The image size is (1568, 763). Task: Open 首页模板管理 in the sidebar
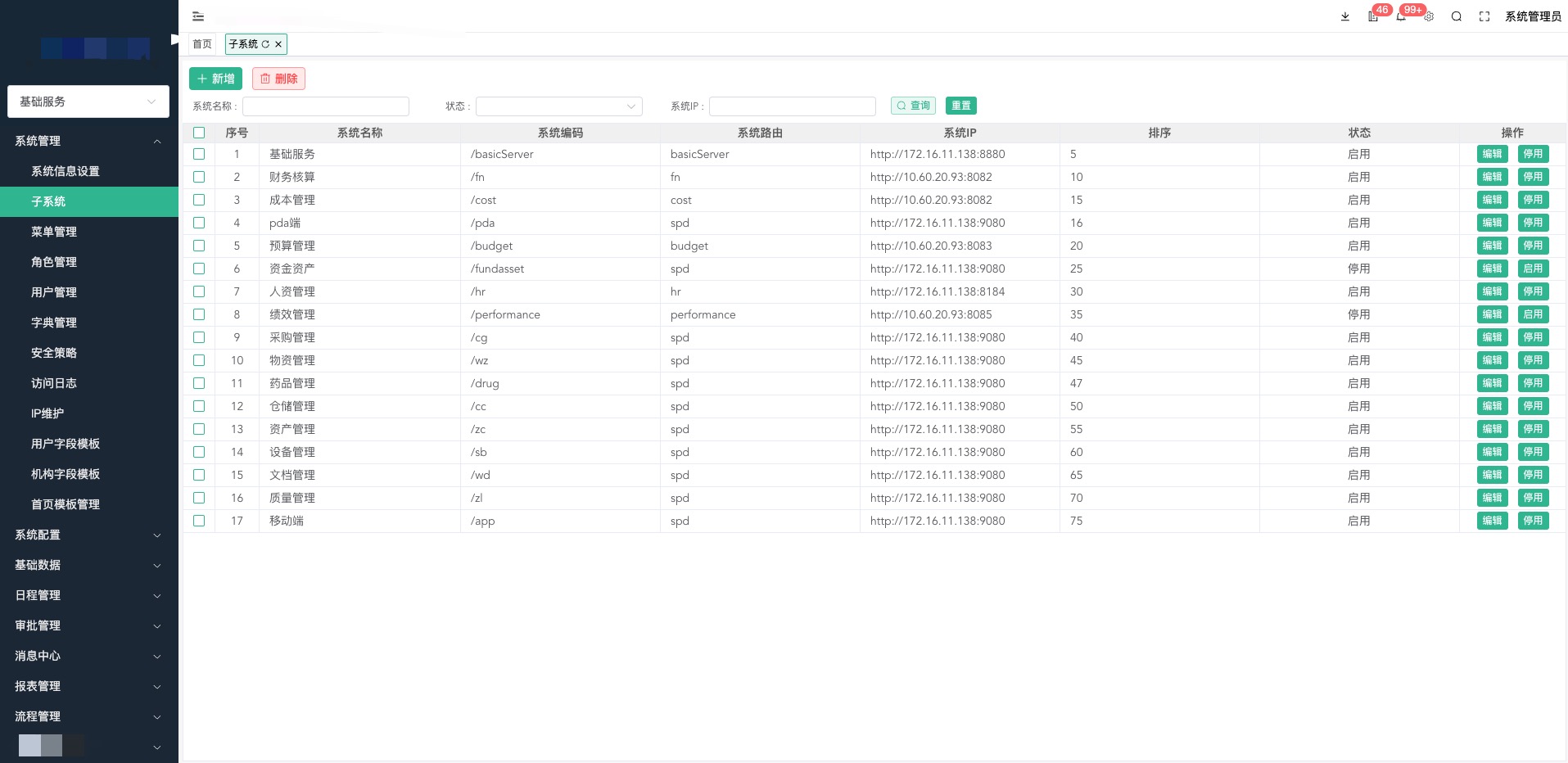tap(88, 504)
